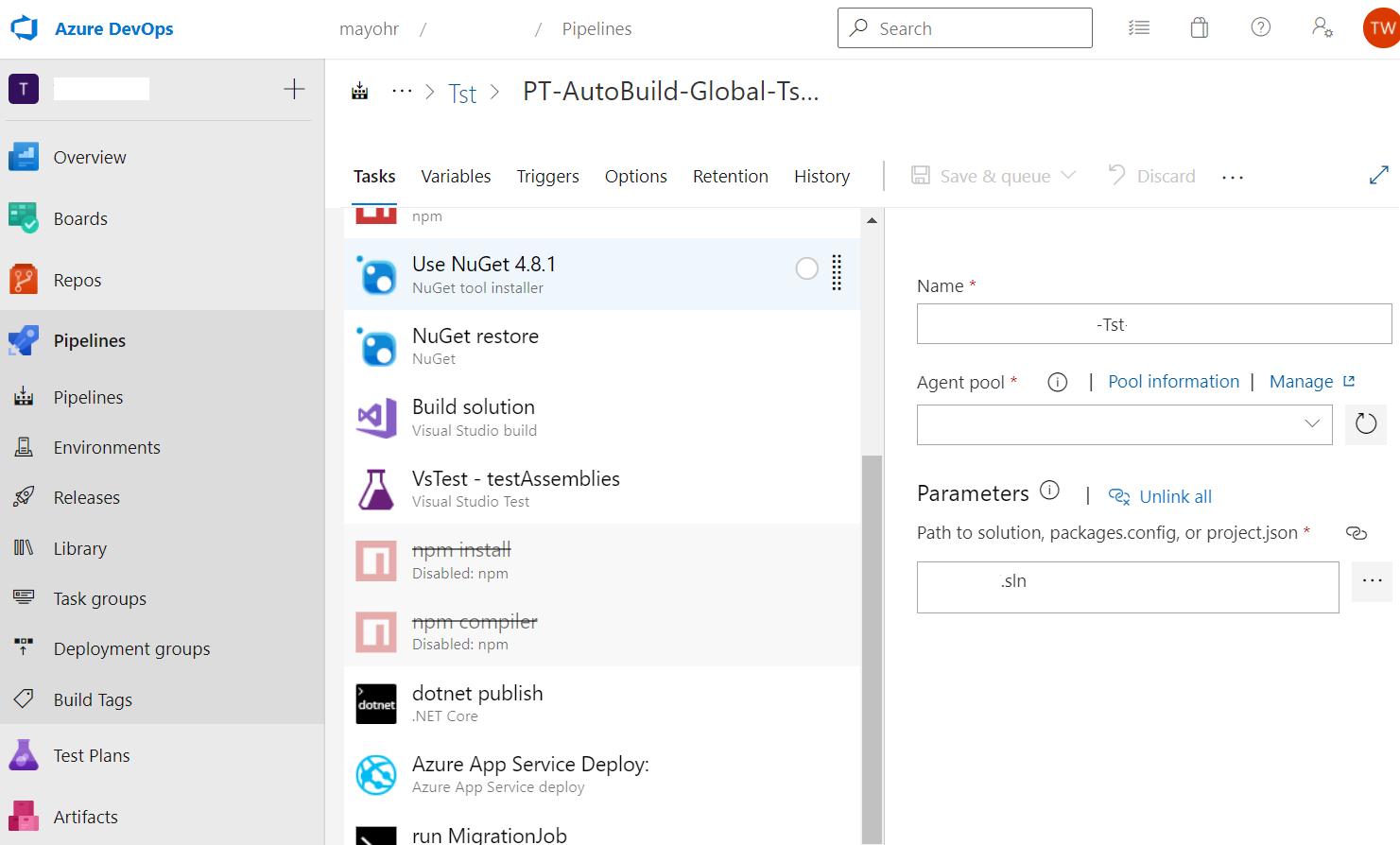
Task: Browse for solution path with ellipsis button
Action: [1373, 580]
